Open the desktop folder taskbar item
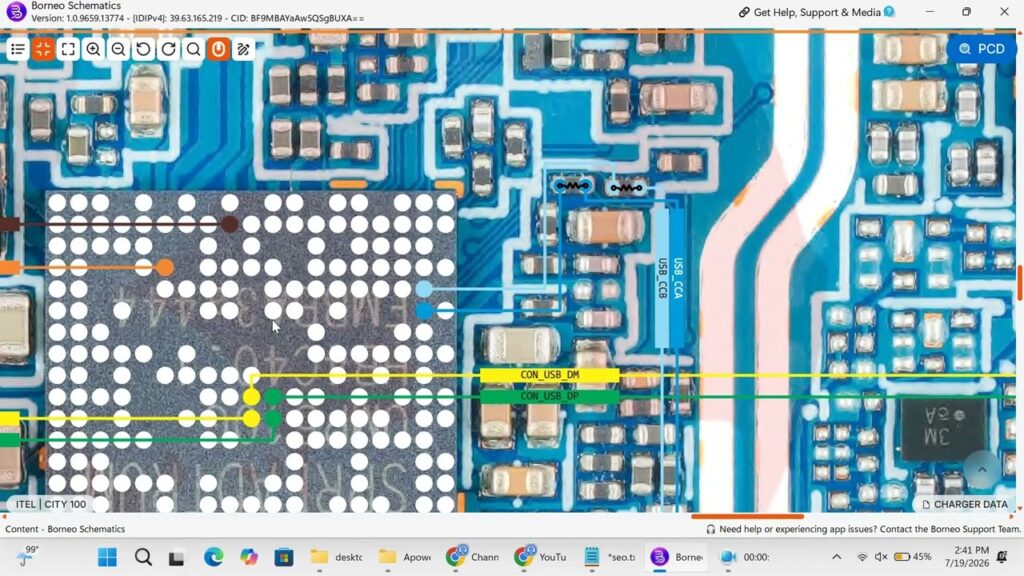Image resolution: width=1024 pixels, height=576 pixels. (x=336, y=557)
